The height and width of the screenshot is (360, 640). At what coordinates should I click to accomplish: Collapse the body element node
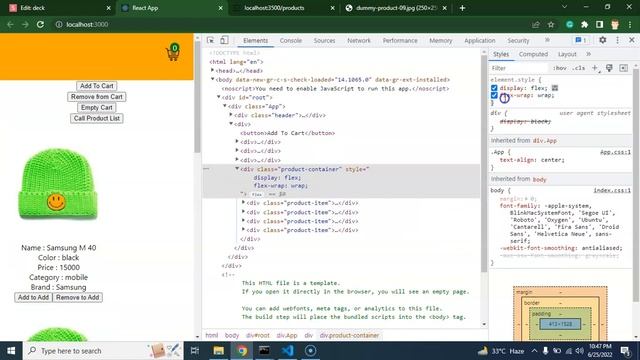click(212, 79)
